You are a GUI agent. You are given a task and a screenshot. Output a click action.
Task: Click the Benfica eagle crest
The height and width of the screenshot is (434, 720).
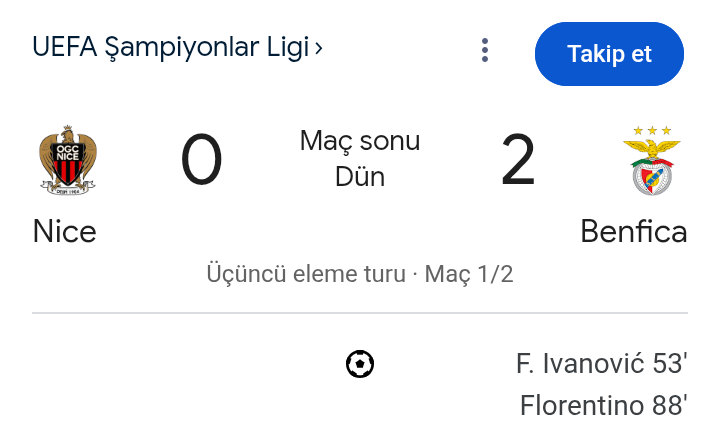click(652, 166)
